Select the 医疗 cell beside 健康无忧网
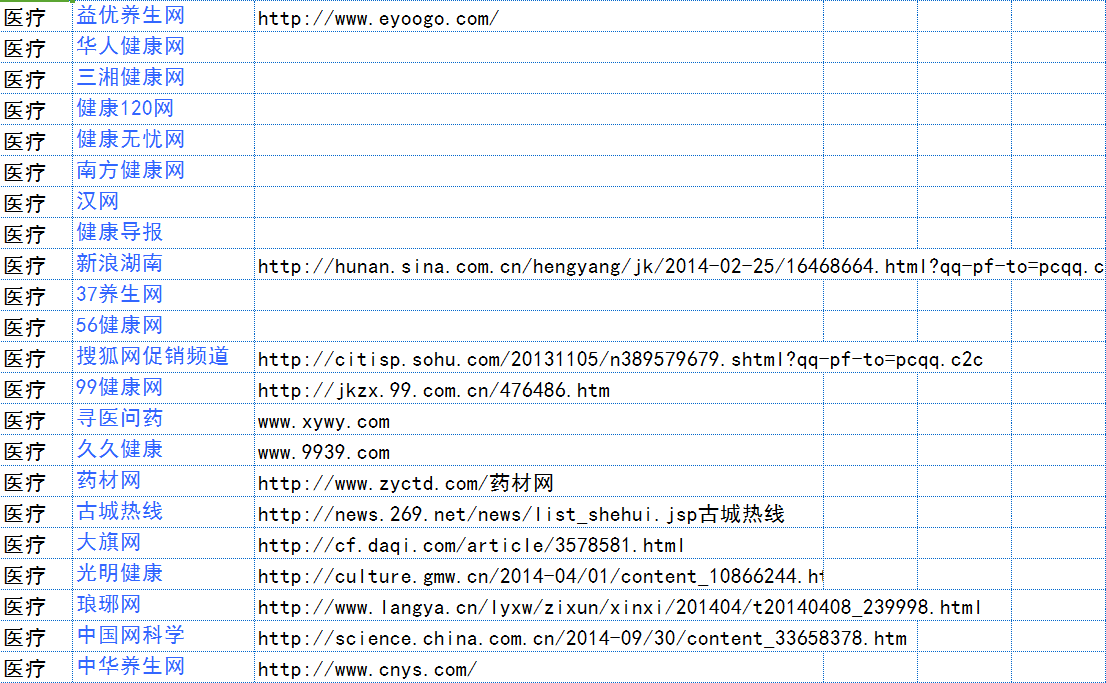Viewport: 1106px width, 683px height. (36, 140)
